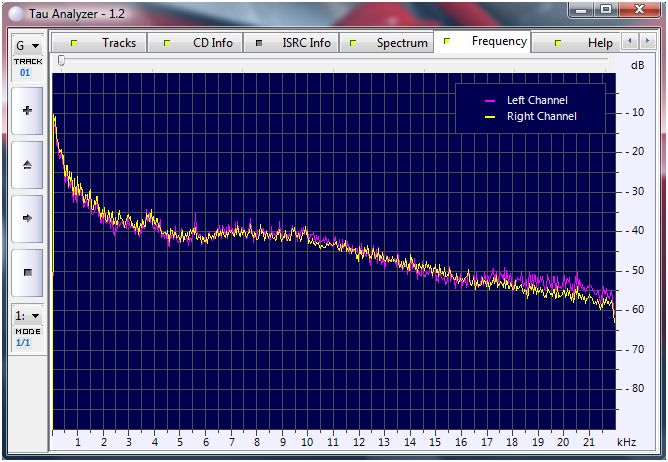
Task: Click the Right Channel legend entry
Action: (x=541, y=116)
